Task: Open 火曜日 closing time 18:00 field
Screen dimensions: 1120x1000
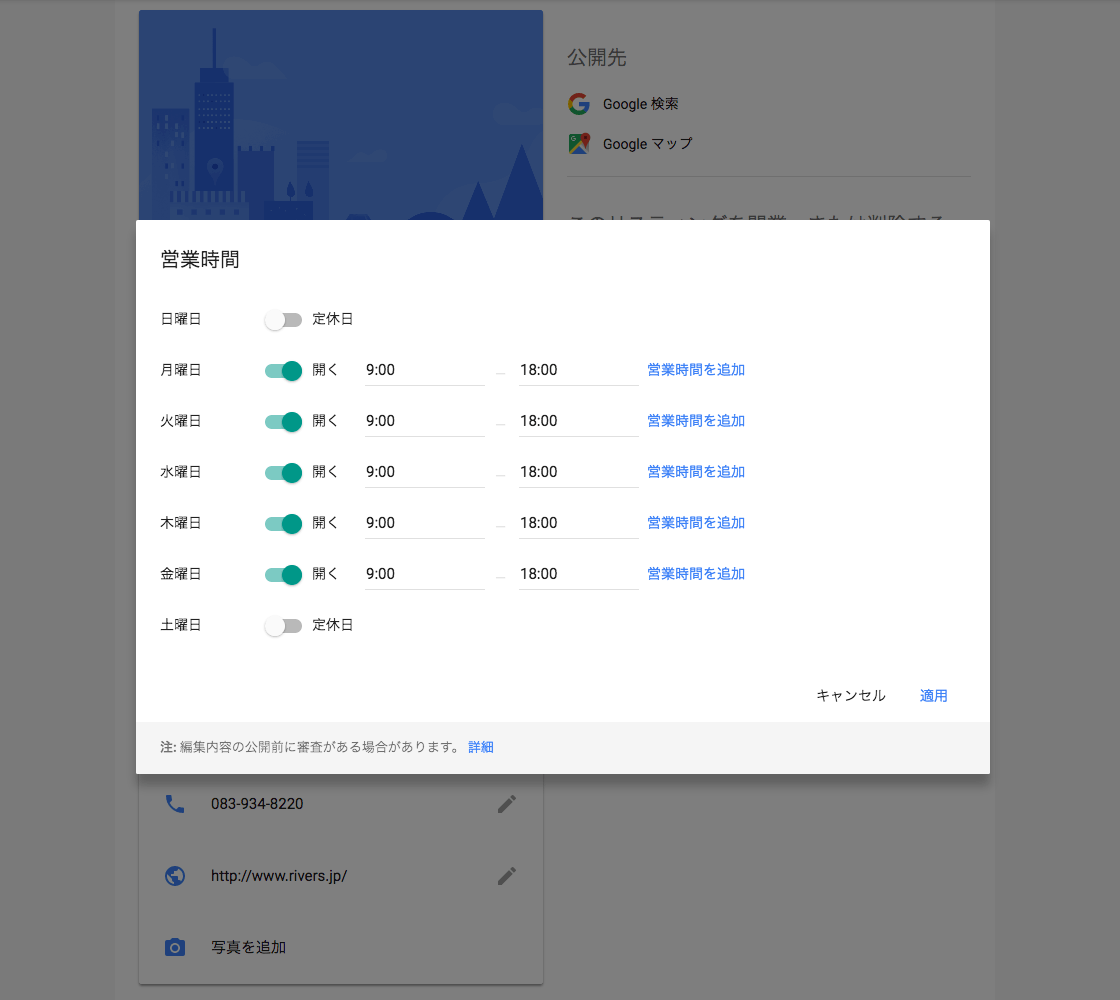Action: point(579,421)
